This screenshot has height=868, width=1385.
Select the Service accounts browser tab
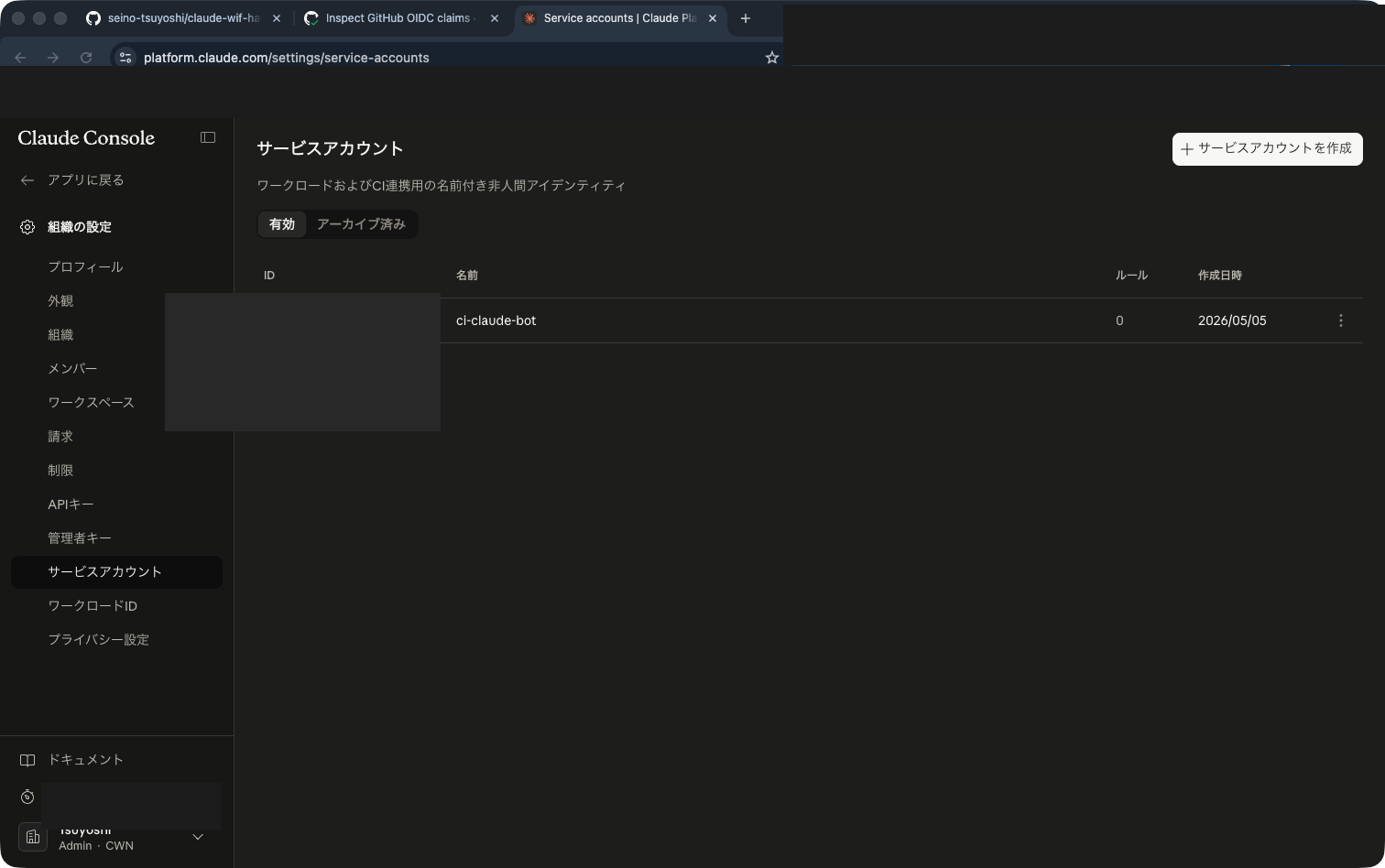620,18
